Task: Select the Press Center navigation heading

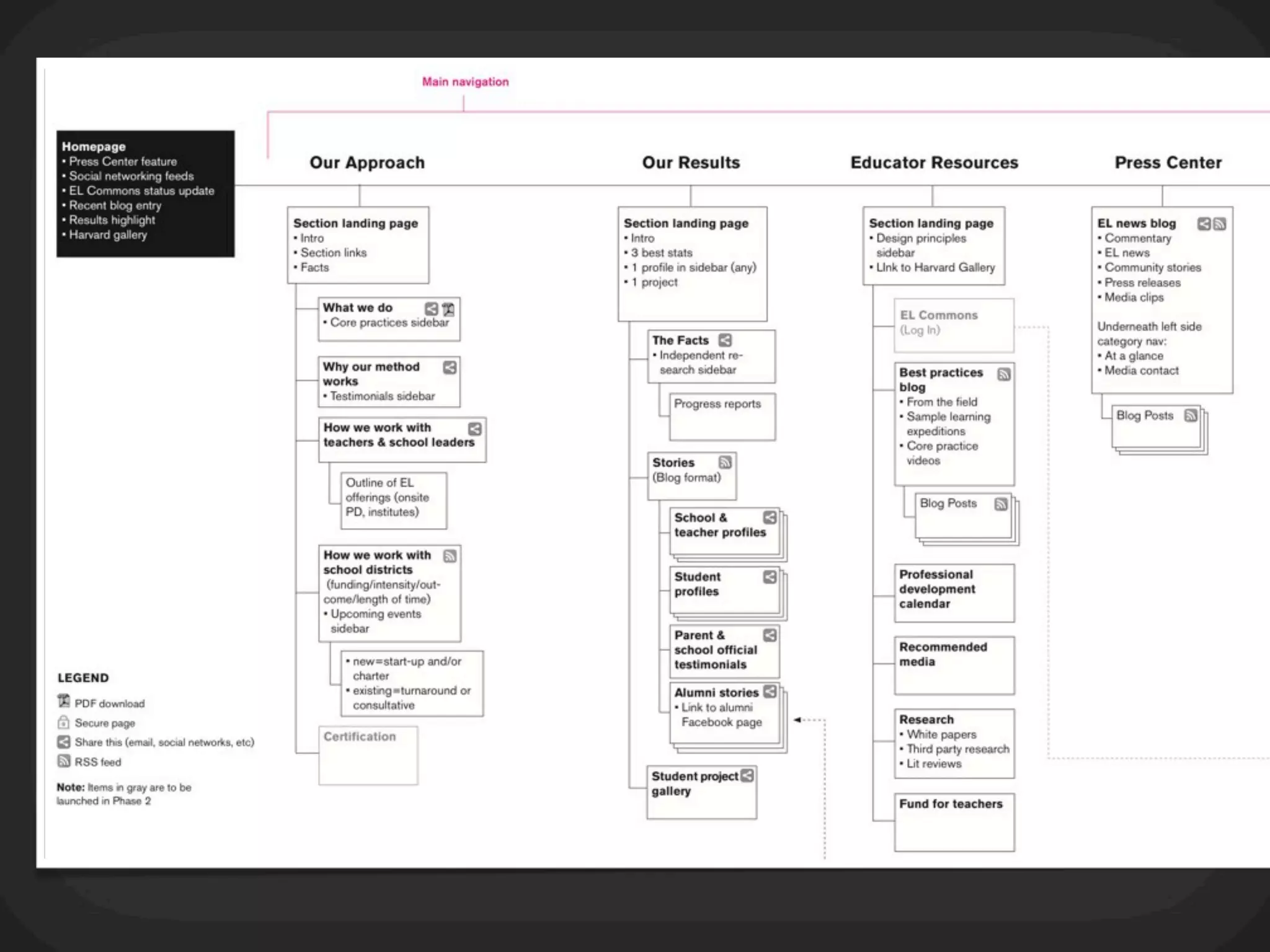Action: point(1168,163)
